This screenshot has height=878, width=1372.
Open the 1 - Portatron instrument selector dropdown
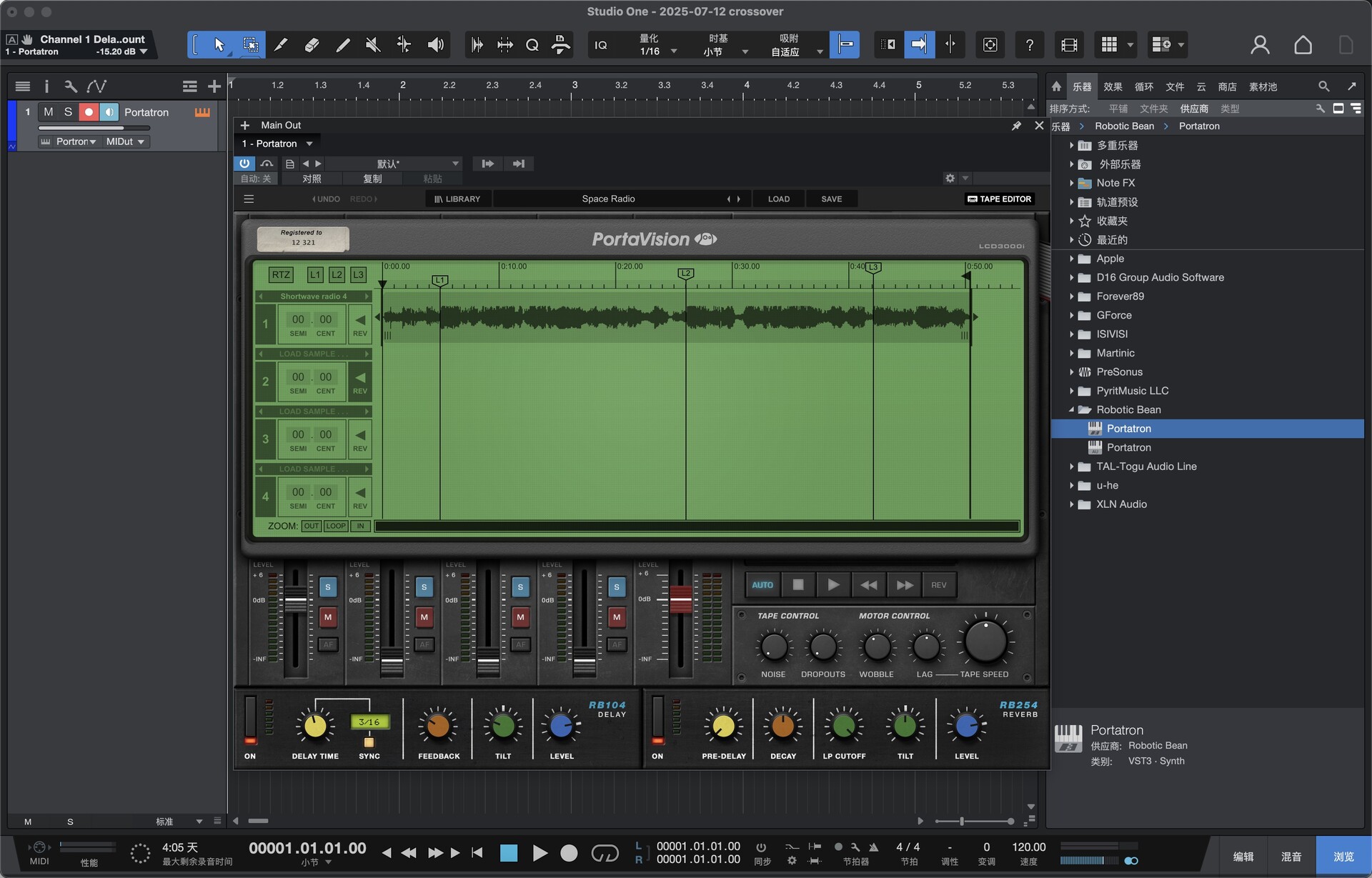[x=277, y=144]
